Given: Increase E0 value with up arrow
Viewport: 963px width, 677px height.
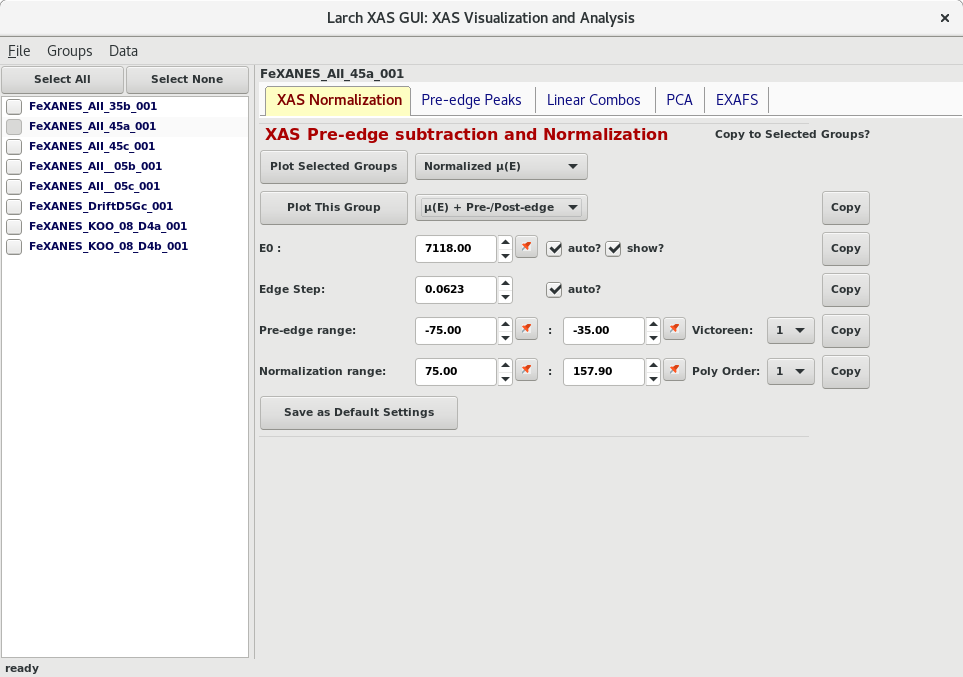Looking at the screenshot, I should [x=505, y=242].
